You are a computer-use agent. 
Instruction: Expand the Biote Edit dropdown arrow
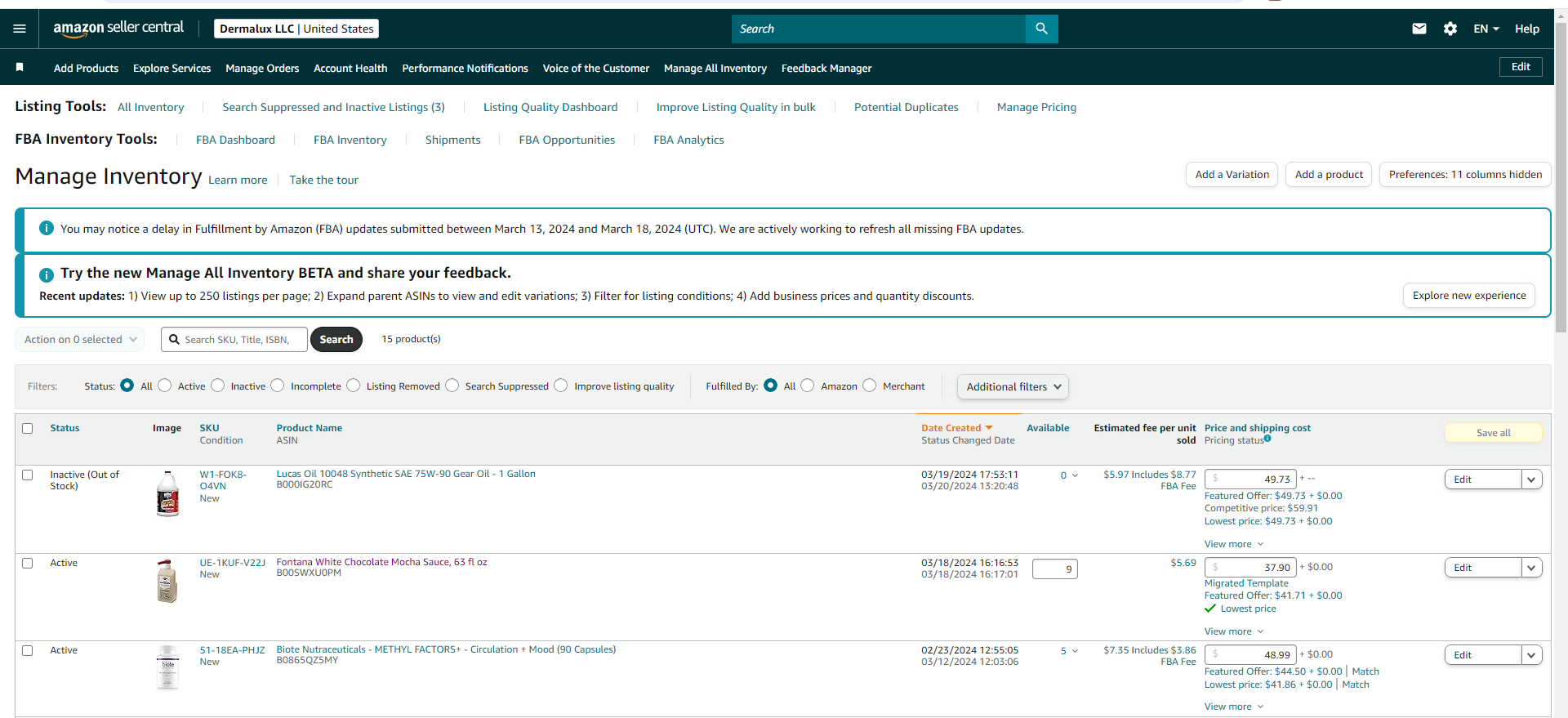click(x=1532, y=655)
